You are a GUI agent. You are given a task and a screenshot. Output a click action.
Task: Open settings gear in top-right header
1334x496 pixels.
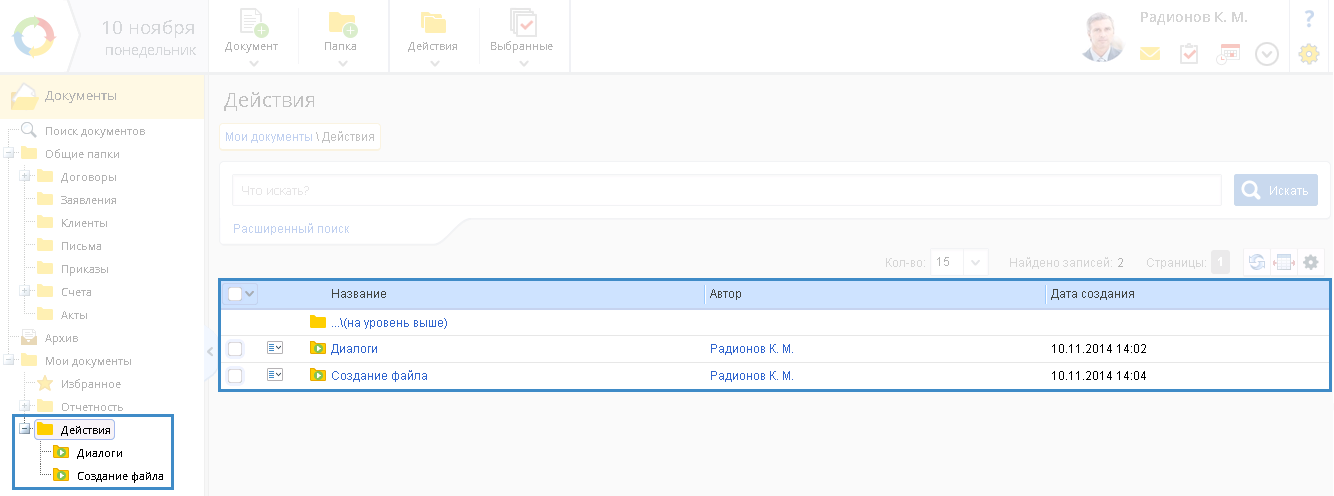(x=1308, y=54)
